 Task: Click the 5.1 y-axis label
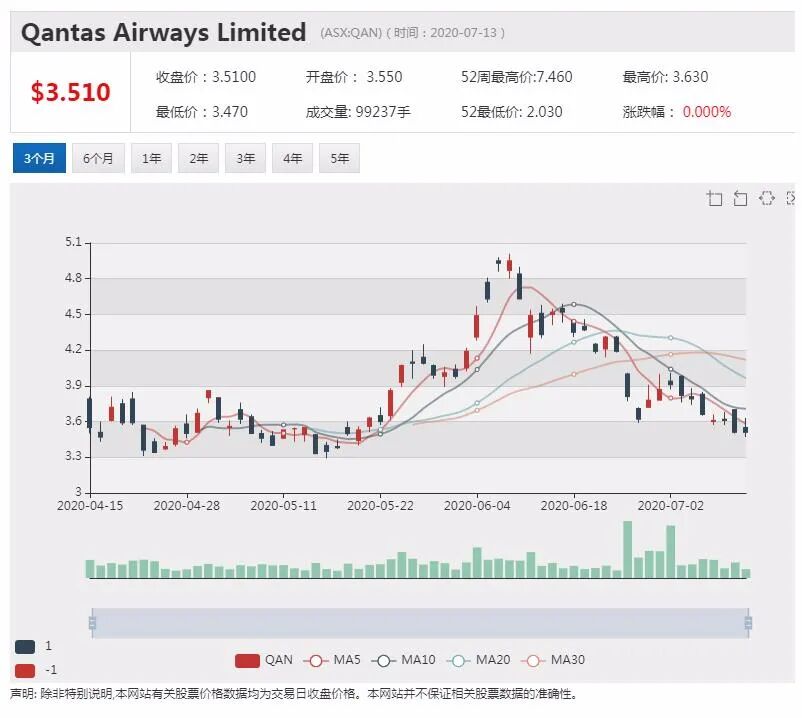pos(73,242)
